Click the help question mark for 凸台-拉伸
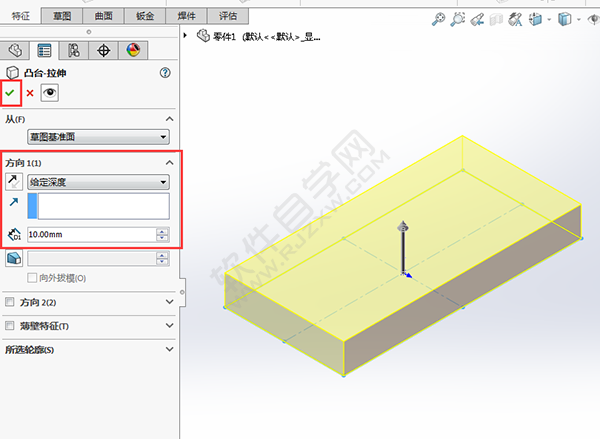 click(x=165, y=73)
